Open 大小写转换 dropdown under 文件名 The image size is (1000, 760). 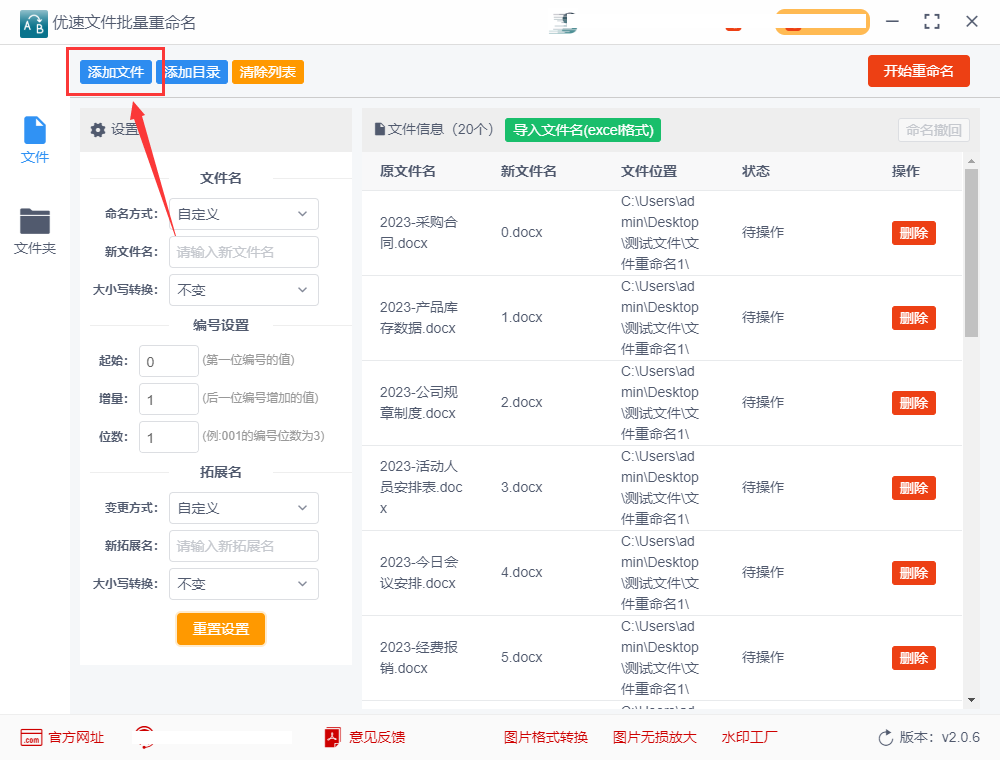tap(244, 290)
